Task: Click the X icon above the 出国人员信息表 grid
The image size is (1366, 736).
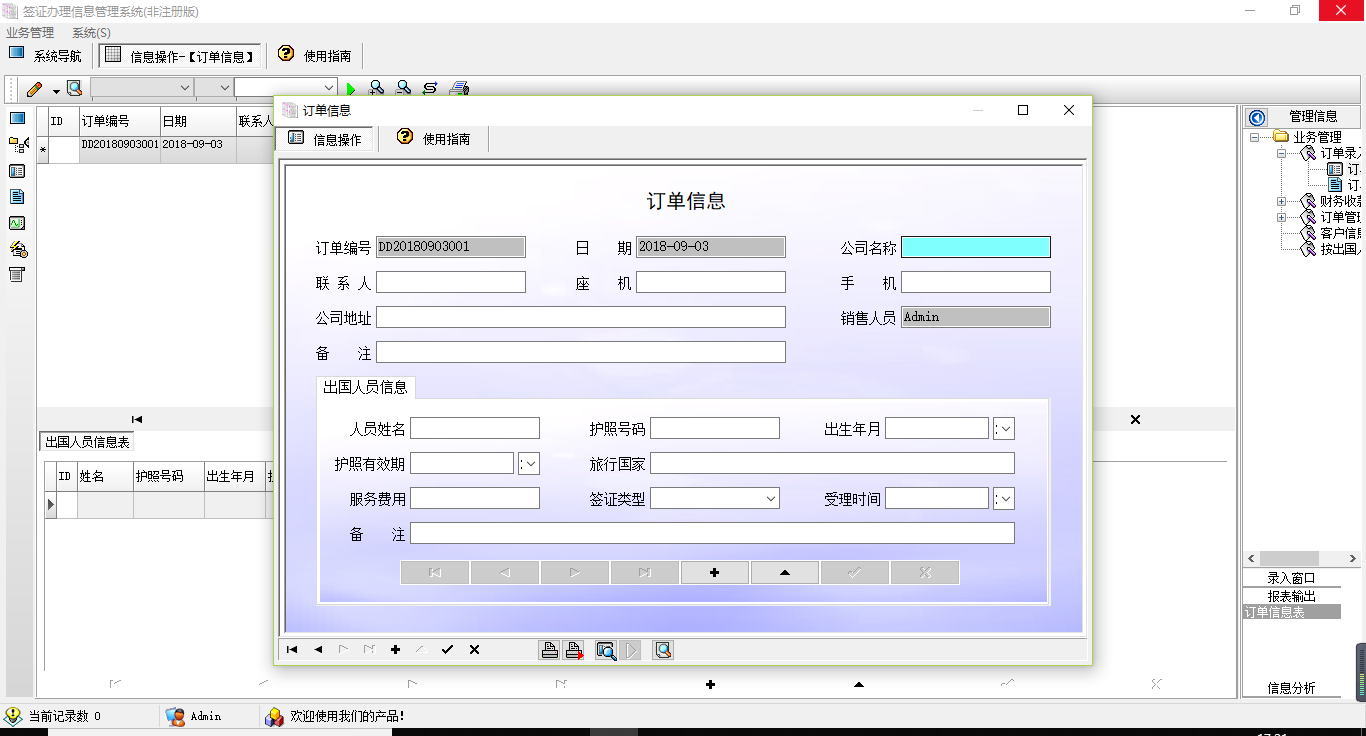Action: [1135, 419]
